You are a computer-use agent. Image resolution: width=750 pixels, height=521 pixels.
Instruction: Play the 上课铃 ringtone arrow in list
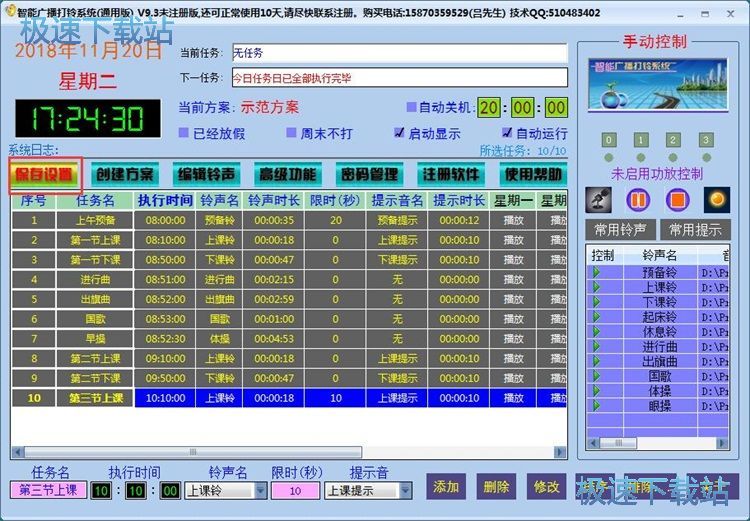click(x=596, y=287)
